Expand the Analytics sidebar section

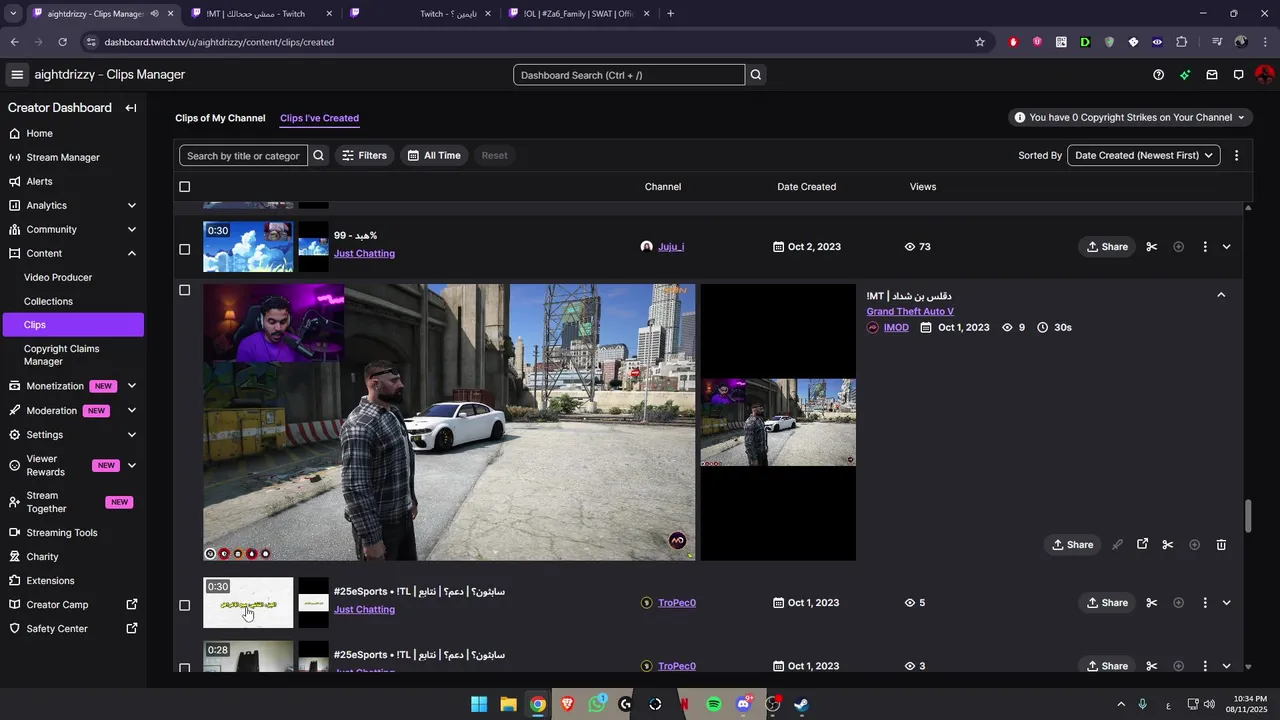point(132,205)
